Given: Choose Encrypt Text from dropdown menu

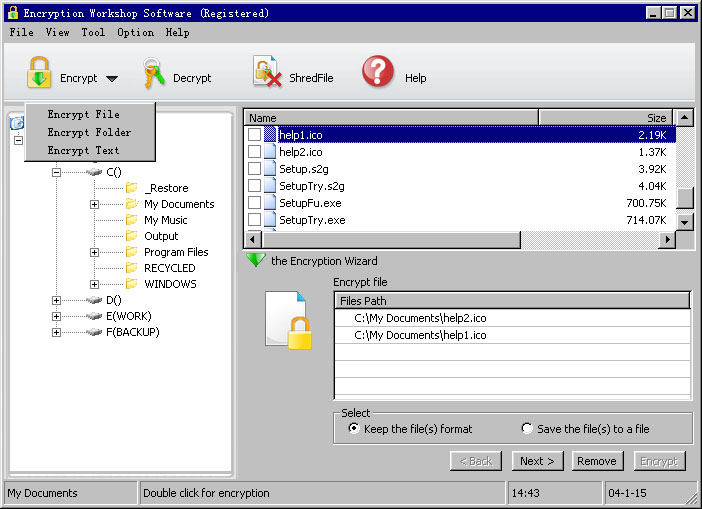Looking at the screenshot, I should [90, 150].
